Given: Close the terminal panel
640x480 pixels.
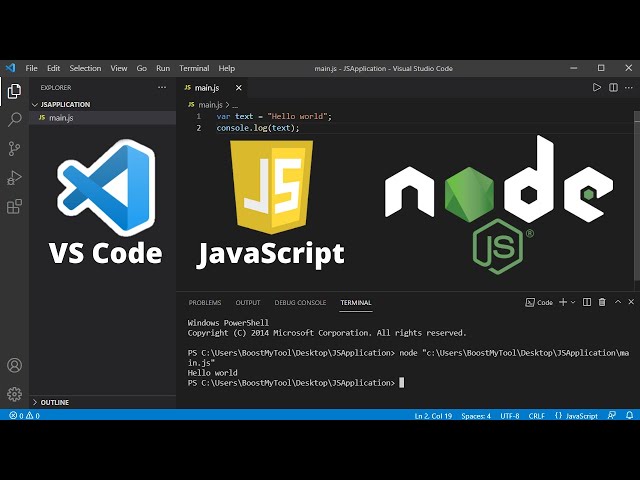Looking at the screenshot, I should [x=631, y=302].
